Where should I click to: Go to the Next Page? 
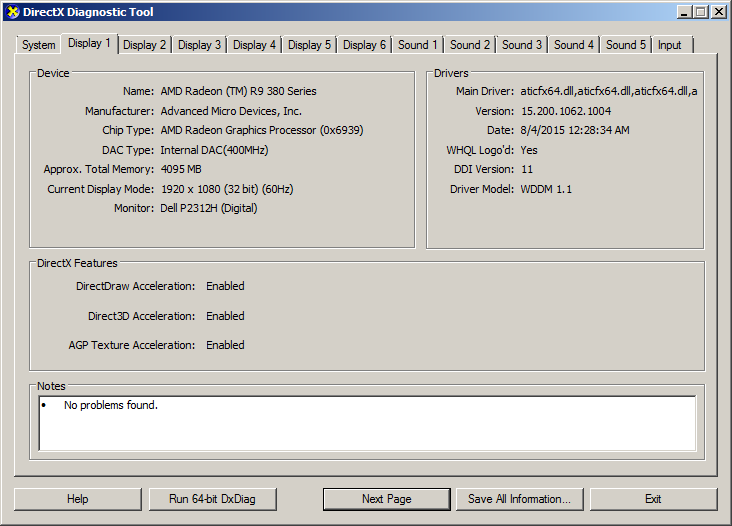387,499
